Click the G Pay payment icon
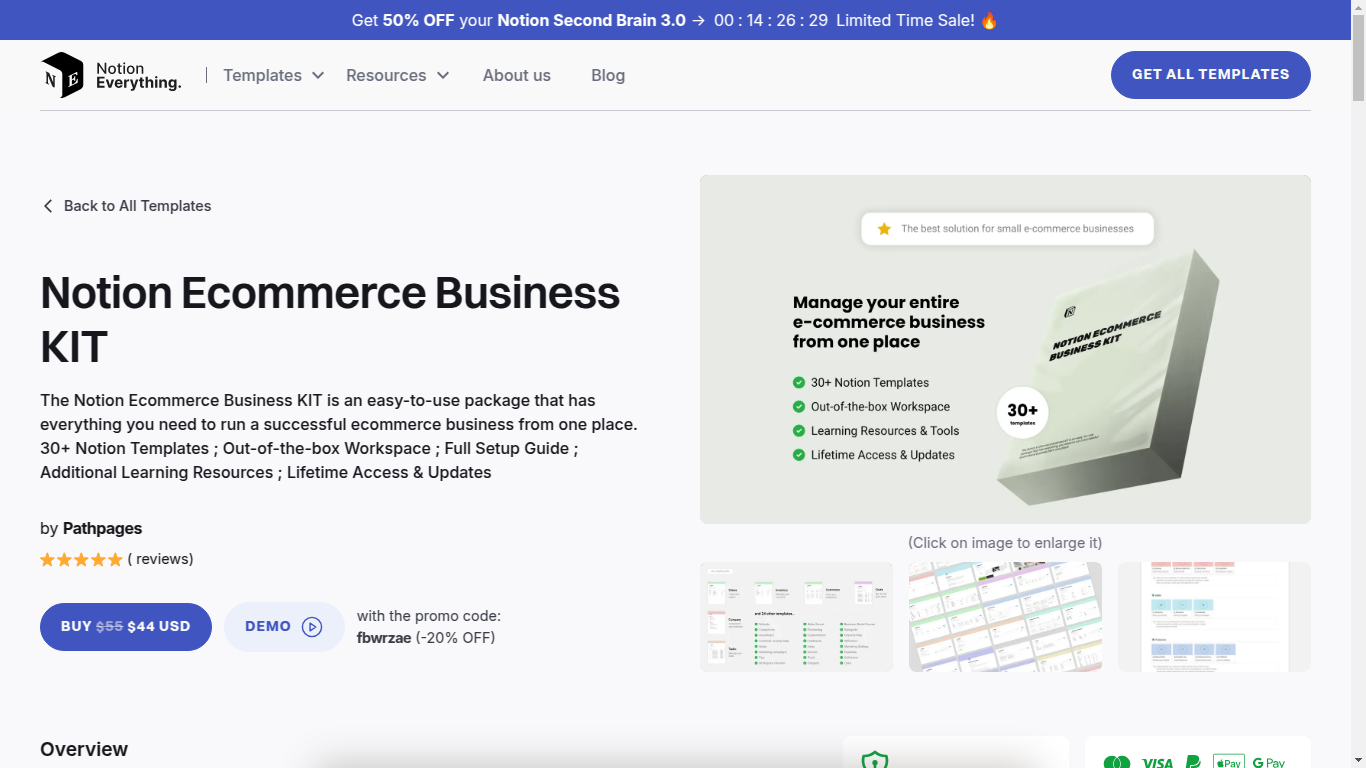 pyautogui.click(x=1268, y=762)
